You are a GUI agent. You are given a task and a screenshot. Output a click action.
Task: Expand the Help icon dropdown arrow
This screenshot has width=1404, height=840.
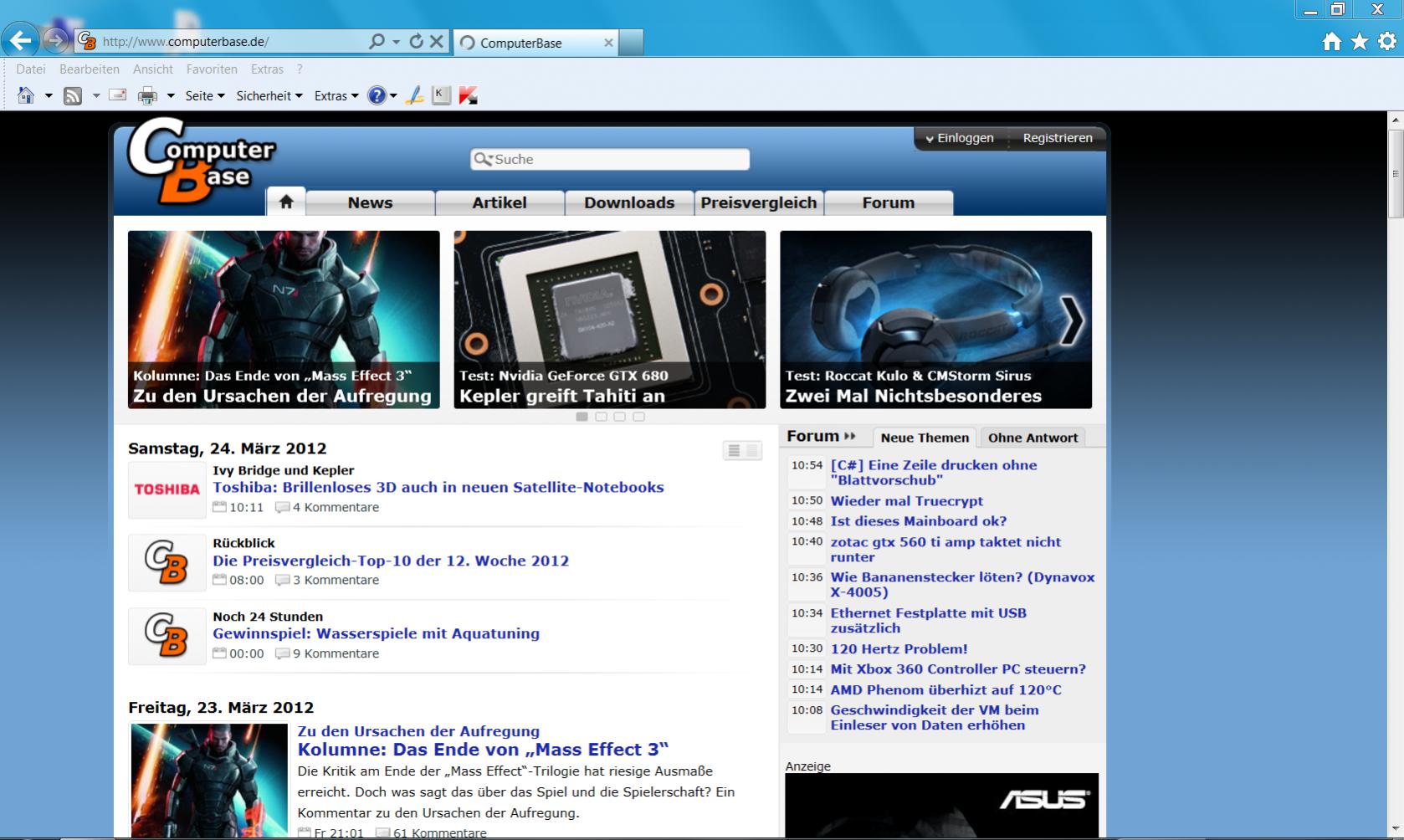pyautogui.click(x=393, y=96)
